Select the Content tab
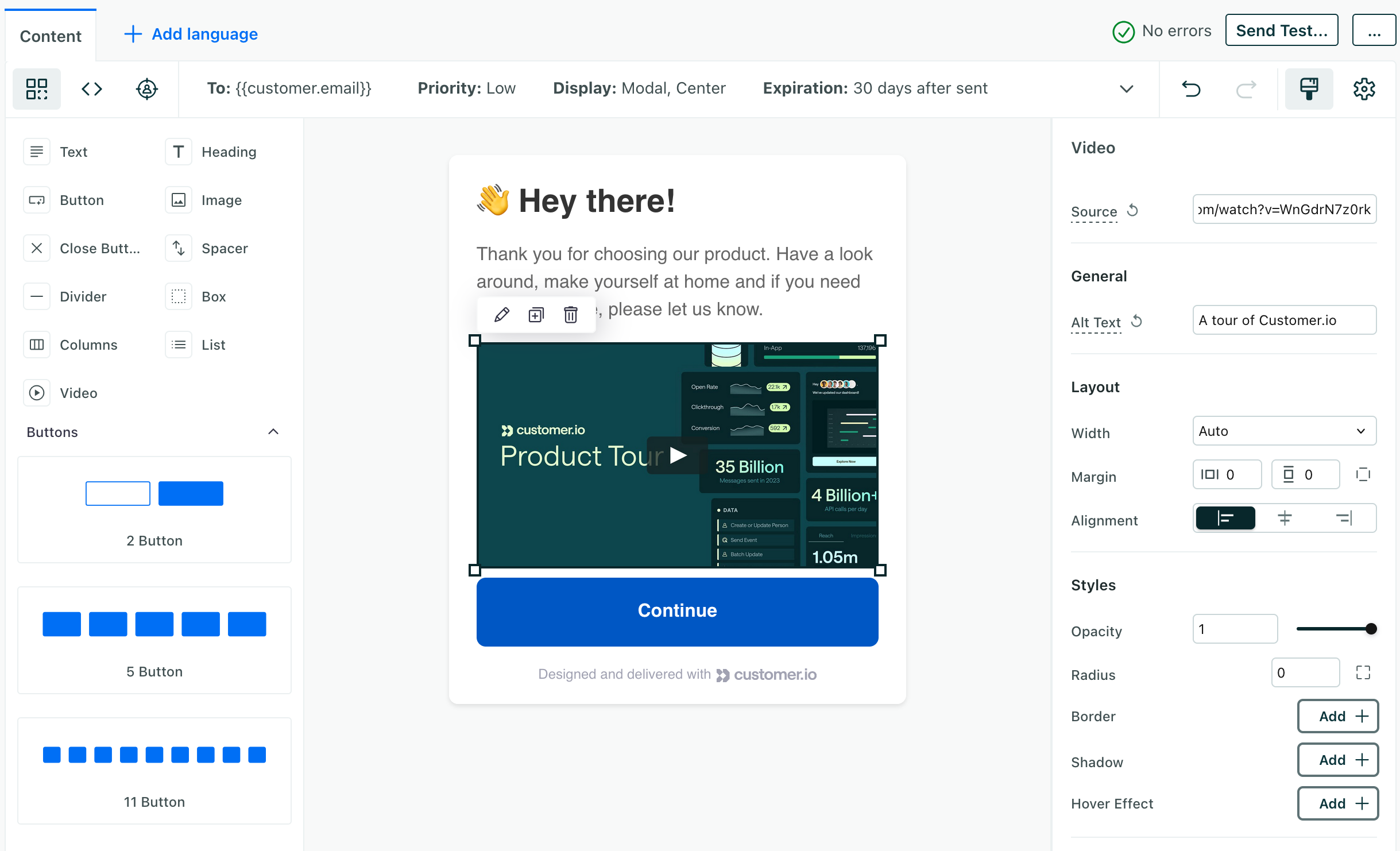1400x851 pixels. click(x=51, y=36)
